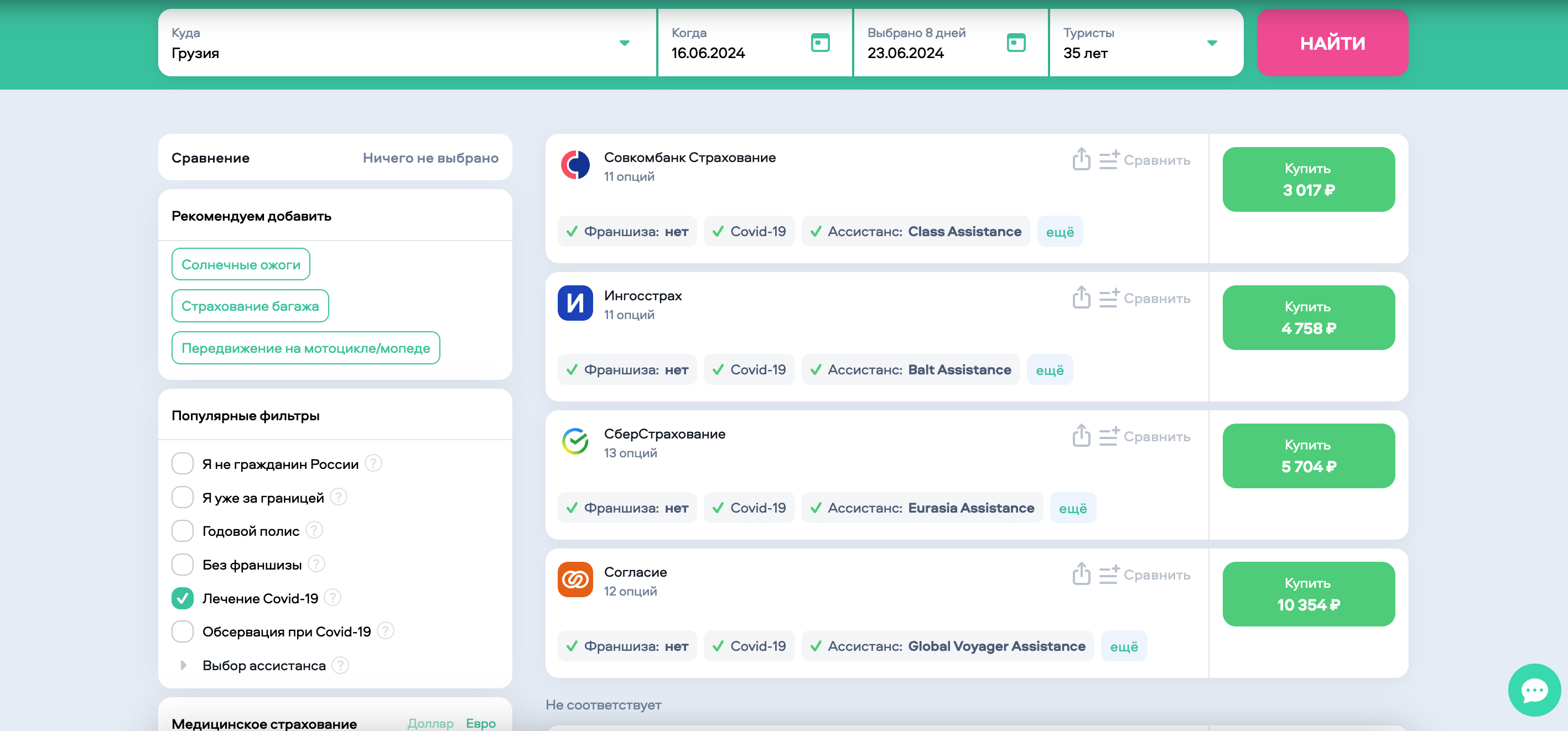Uncheck Лечение Covid-19 filter
Screen dimensions: 1568x731
click(x=183, y=598)
